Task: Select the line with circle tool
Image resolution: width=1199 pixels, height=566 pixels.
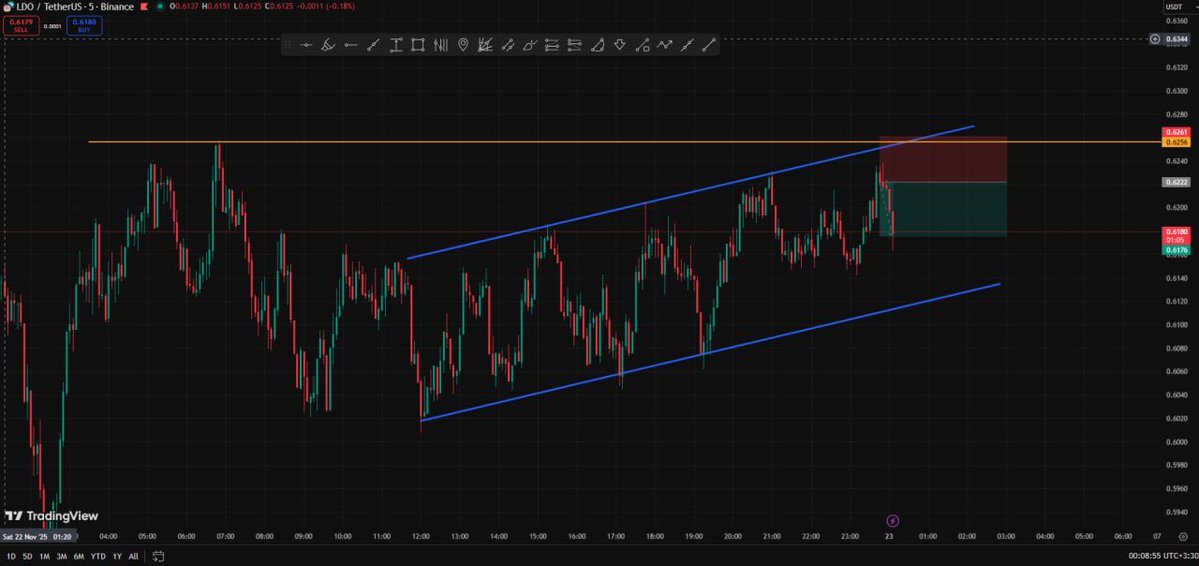Action: tap(642, 45)
